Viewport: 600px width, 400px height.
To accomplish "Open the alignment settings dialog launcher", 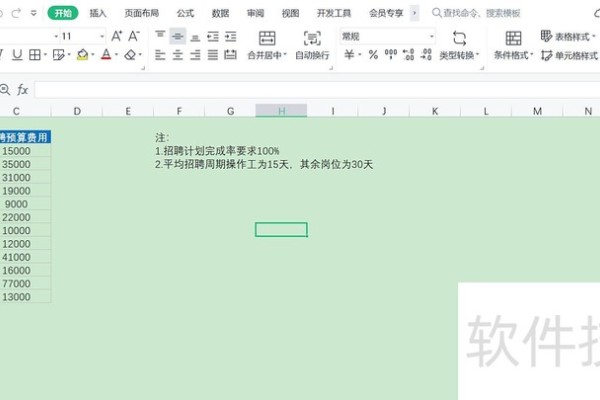I will (331, 68).
